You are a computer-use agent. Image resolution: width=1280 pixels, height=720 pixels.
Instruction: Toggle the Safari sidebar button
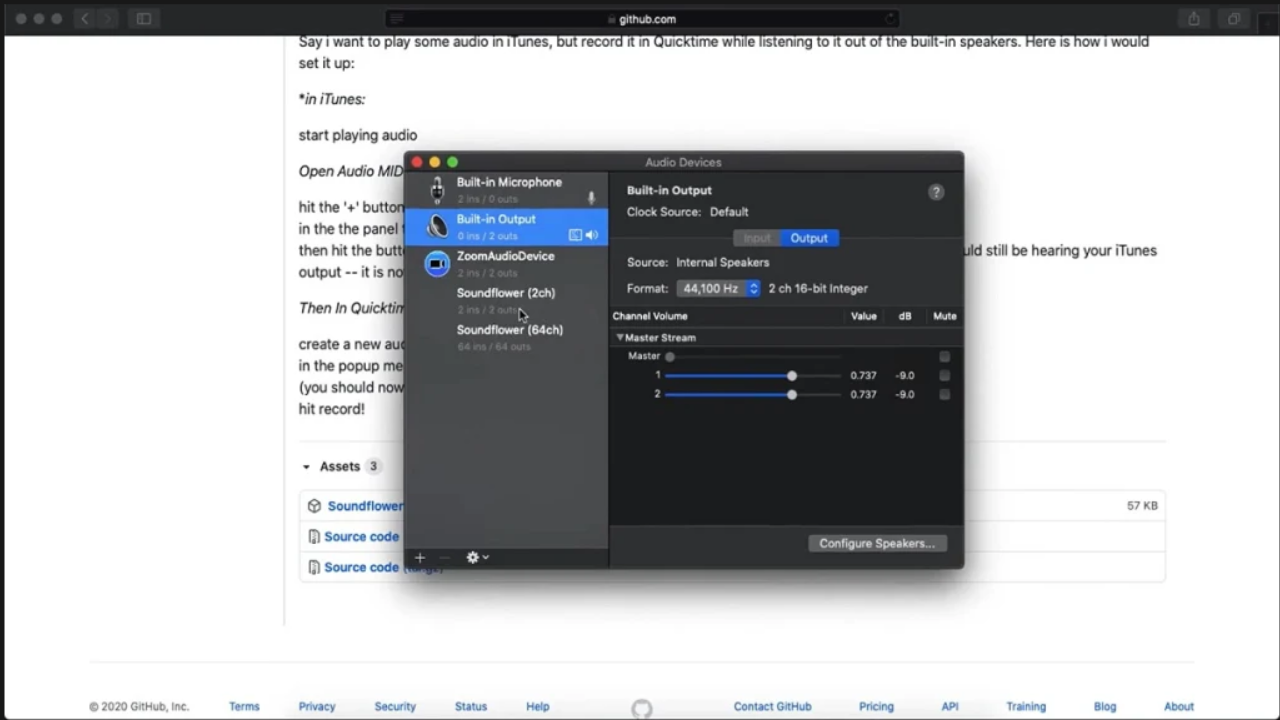pos(144,18)
